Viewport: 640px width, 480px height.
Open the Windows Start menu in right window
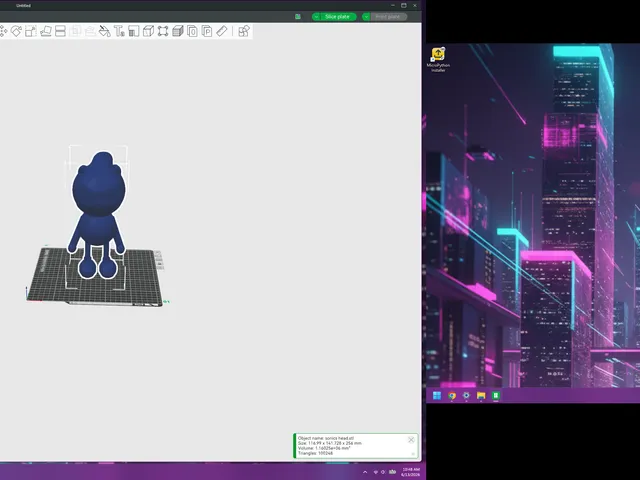(437, 396)
